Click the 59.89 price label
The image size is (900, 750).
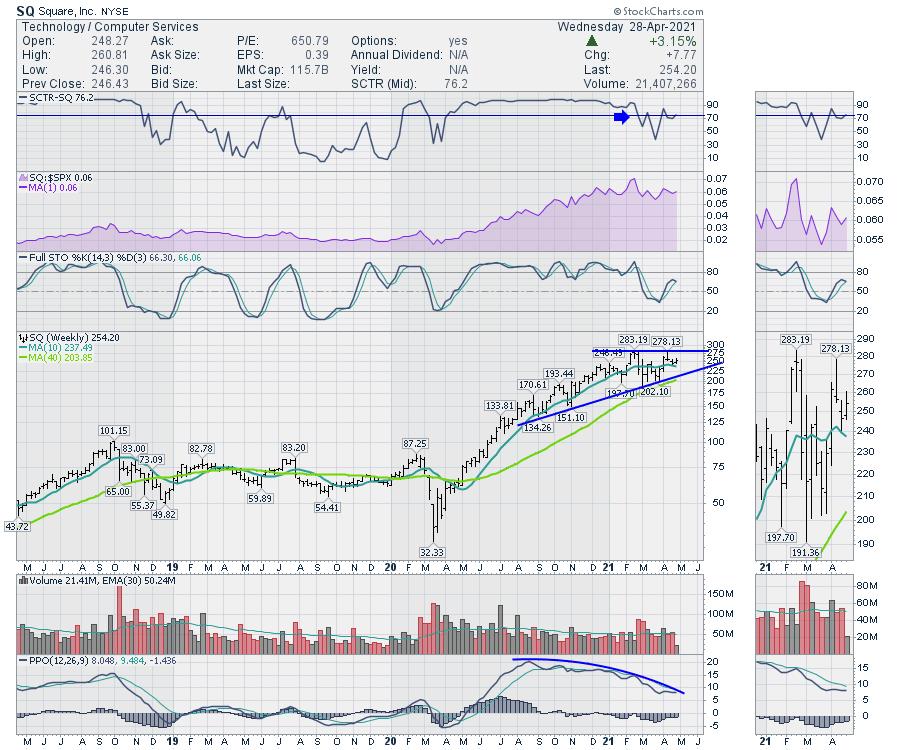tap(260, 498)
